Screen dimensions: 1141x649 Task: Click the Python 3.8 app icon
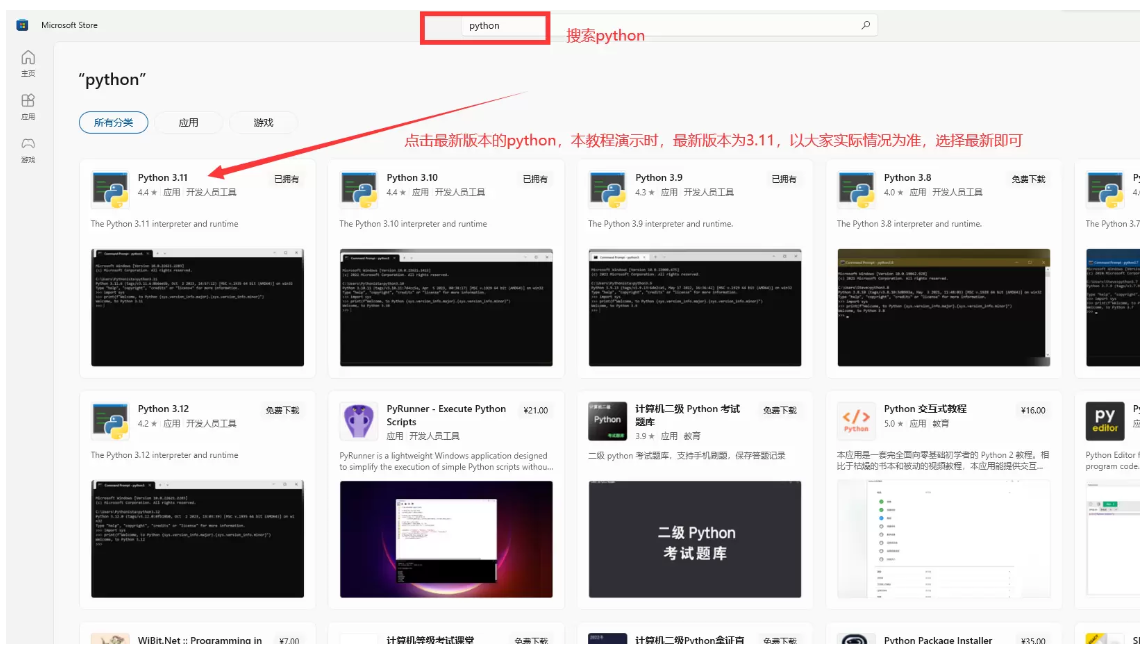coord(856,188)
